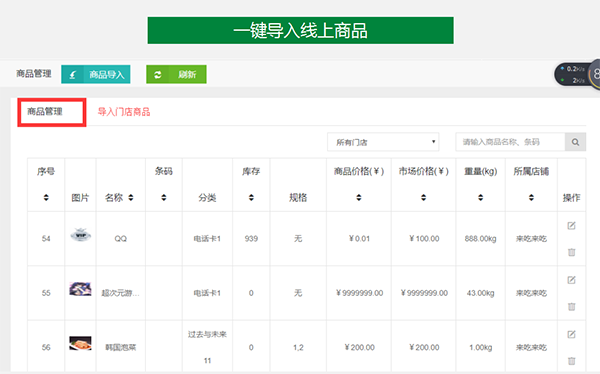Click the search magnifier icon
The height and width of the screenshot is (374, 600).
tap(575, 142)
